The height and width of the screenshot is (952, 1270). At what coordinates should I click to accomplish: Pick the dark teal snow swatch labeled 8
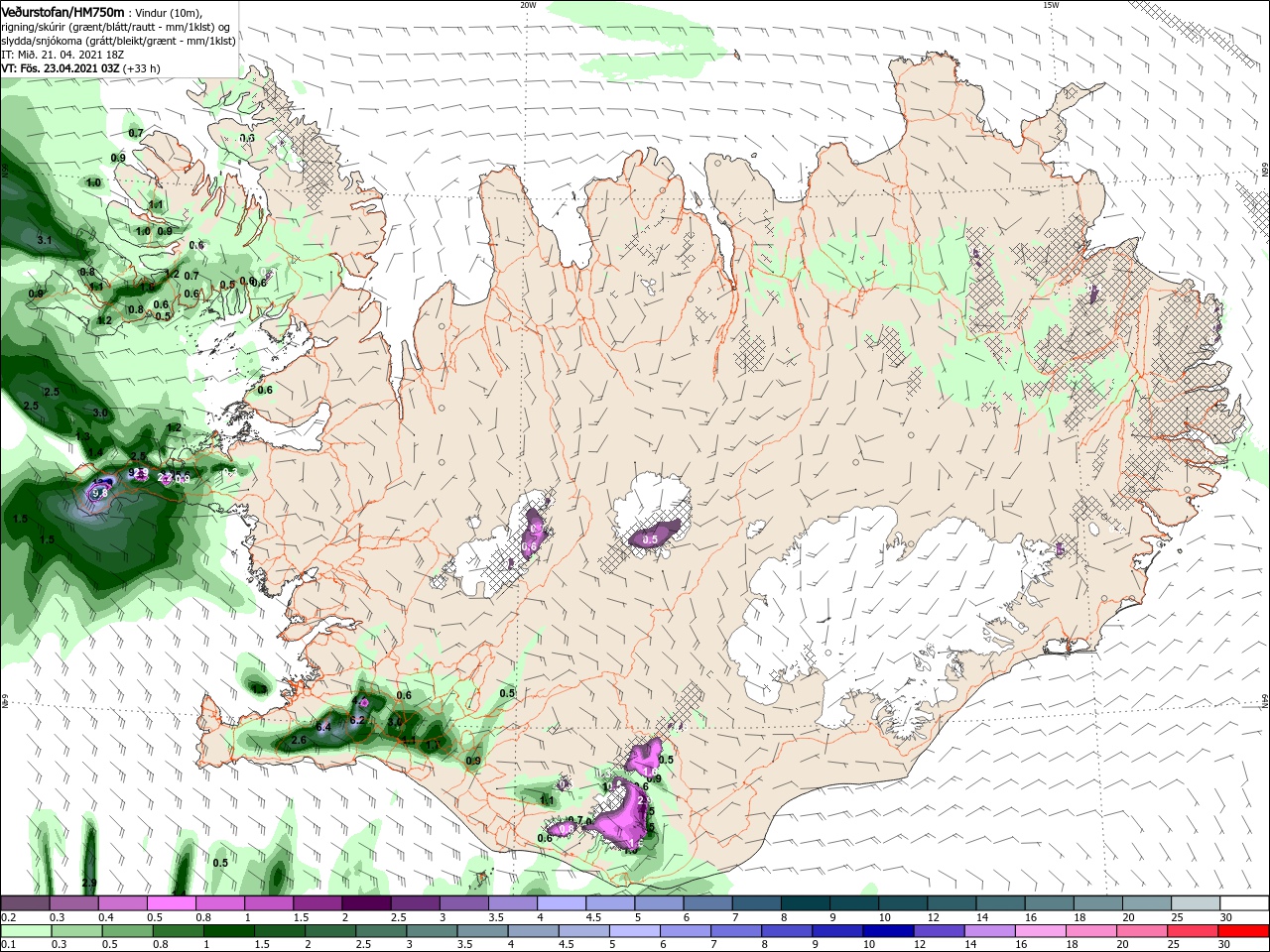click(x=806, y=903)
